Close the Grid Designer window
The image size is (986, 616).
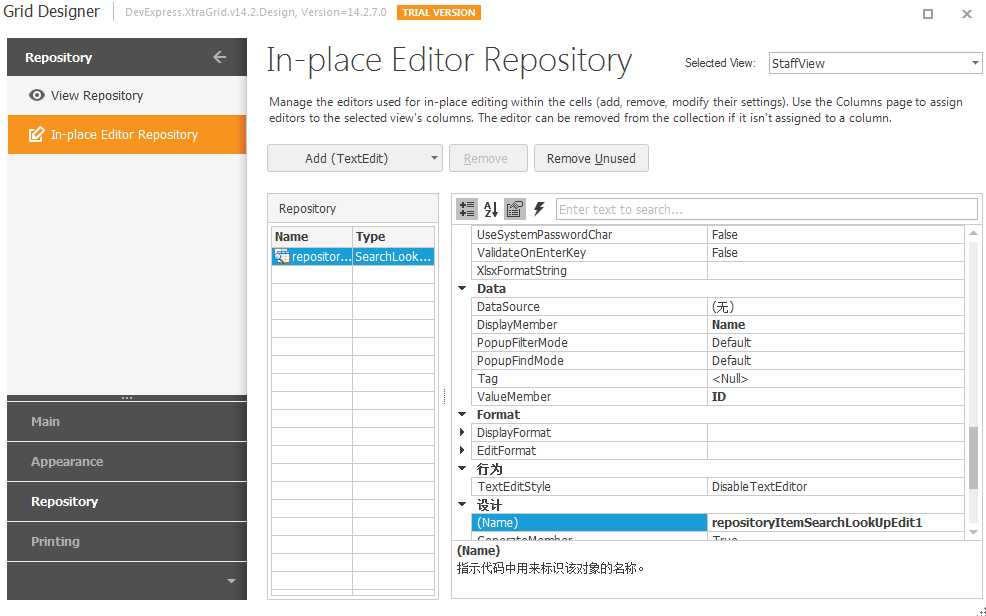967,14
